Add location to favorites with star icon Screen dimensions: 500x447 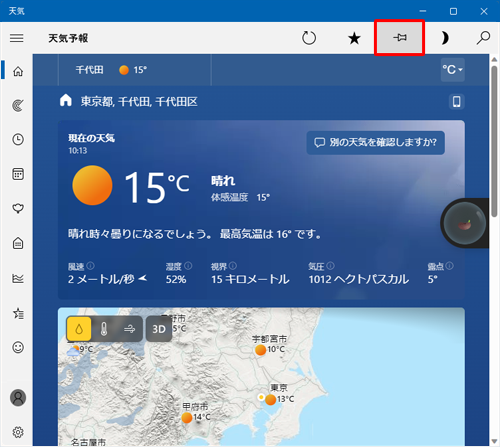click(354, 38)
